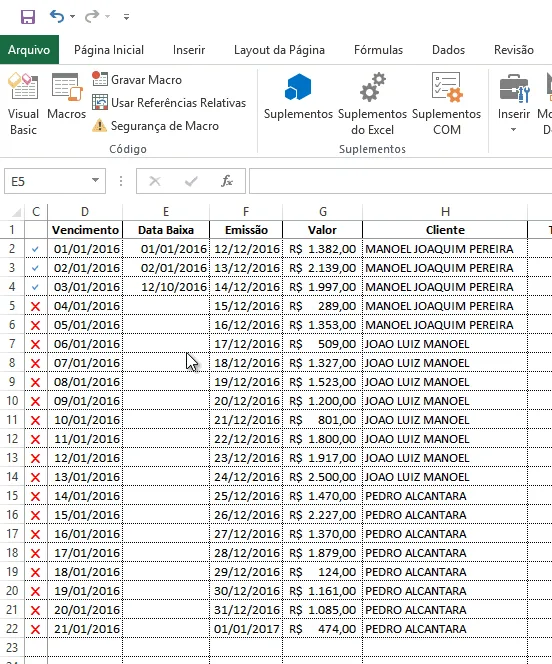Screen dimensions: 552x664
Task: Open Suplementos COM dialog
Action: point(446,104)
